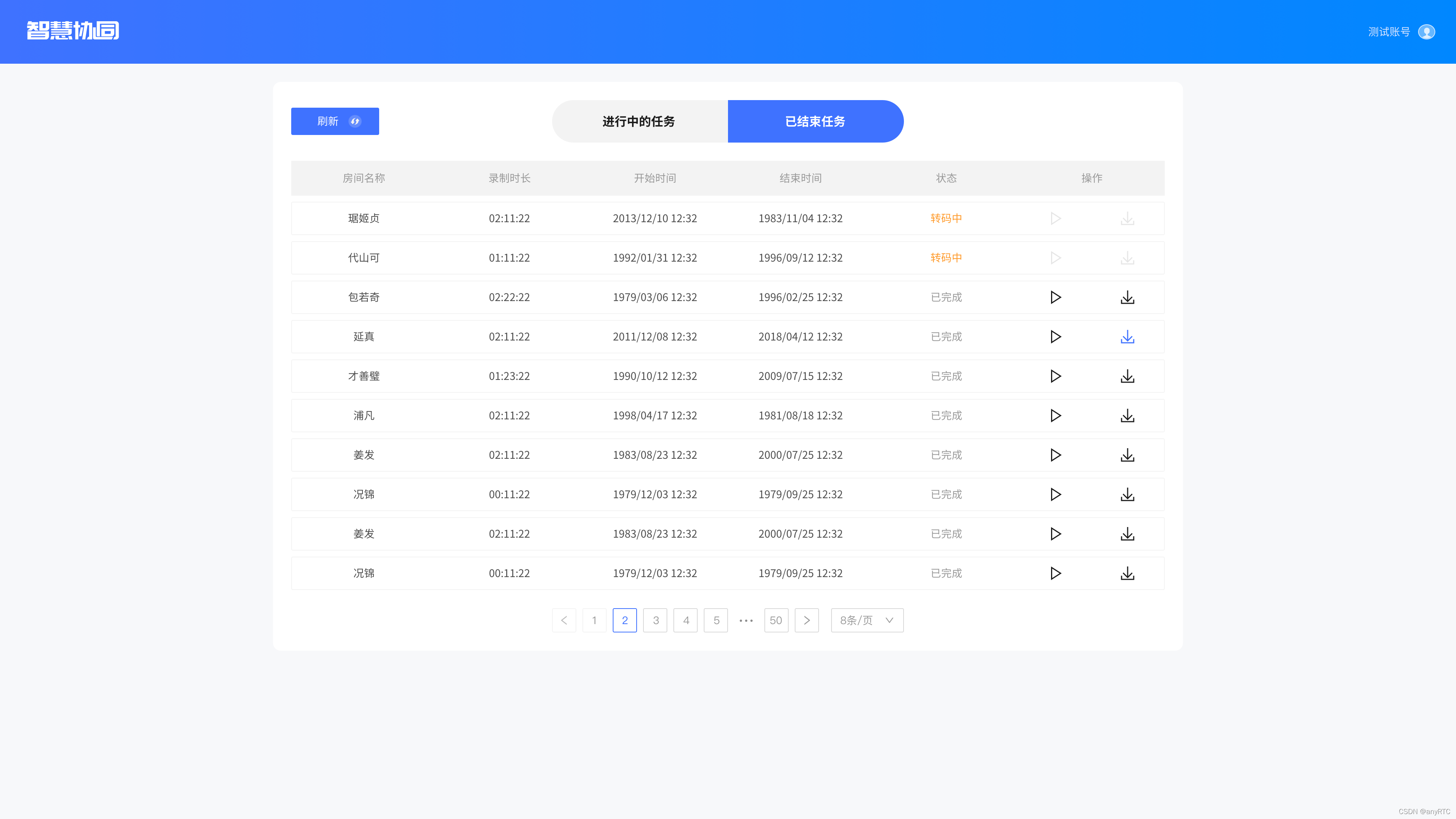
Task: Download the 才善璧 recording
Action: [x=1127, y=377]
